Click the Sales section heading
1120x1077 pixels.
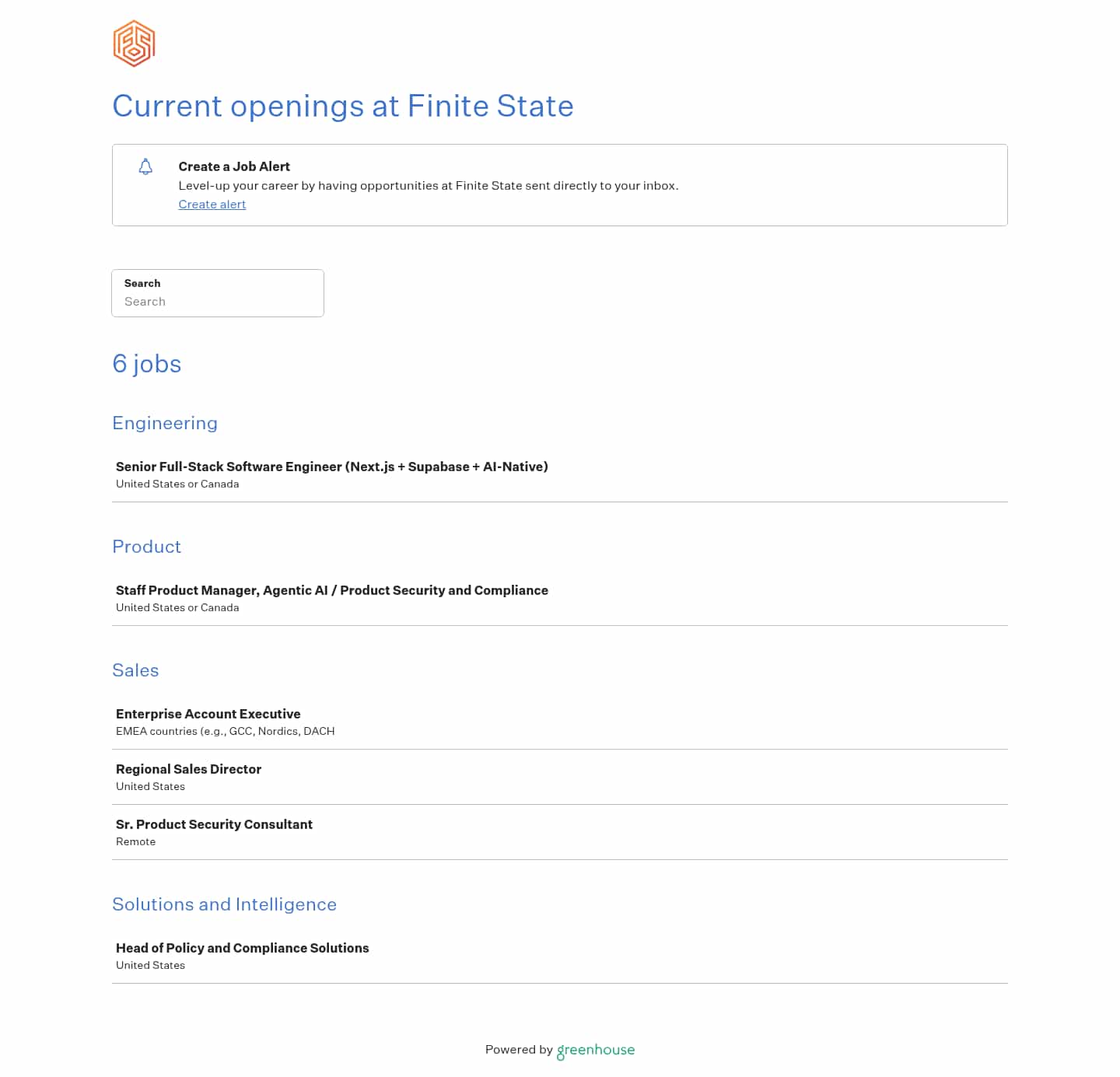click(135, 670)
